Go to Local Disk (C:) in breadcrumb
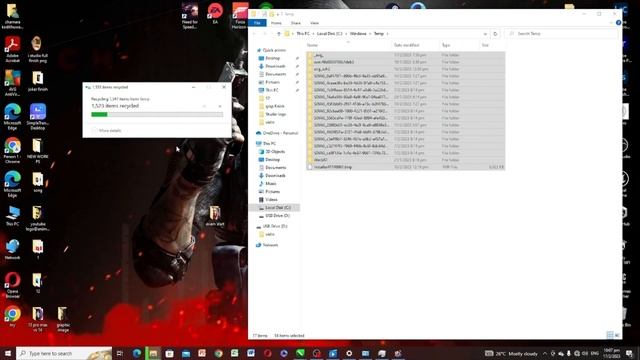The height and width of the screenshot is (360, 640). (329, 33)
